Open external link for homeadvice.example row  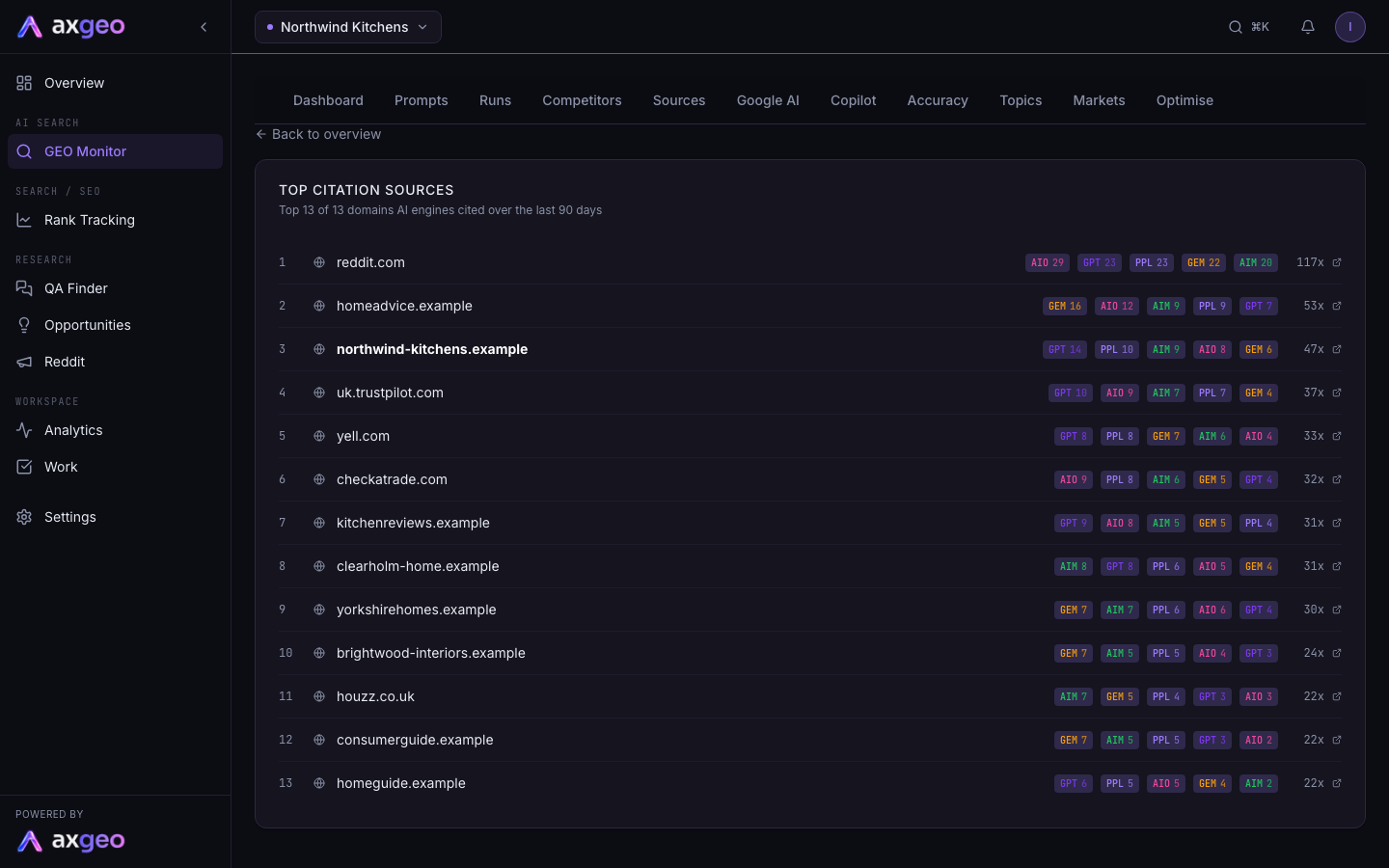(x=1337, y=306)
